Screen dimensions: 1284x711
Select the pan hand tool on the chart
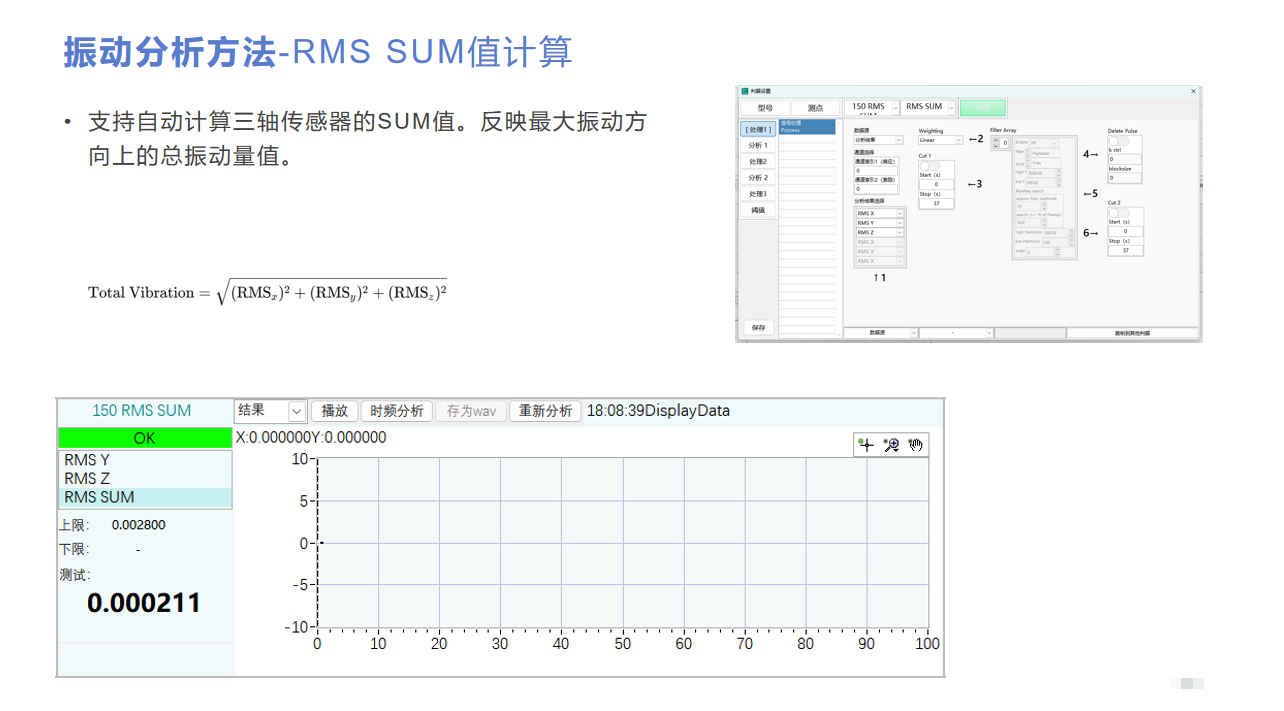[x=915, y=445]
